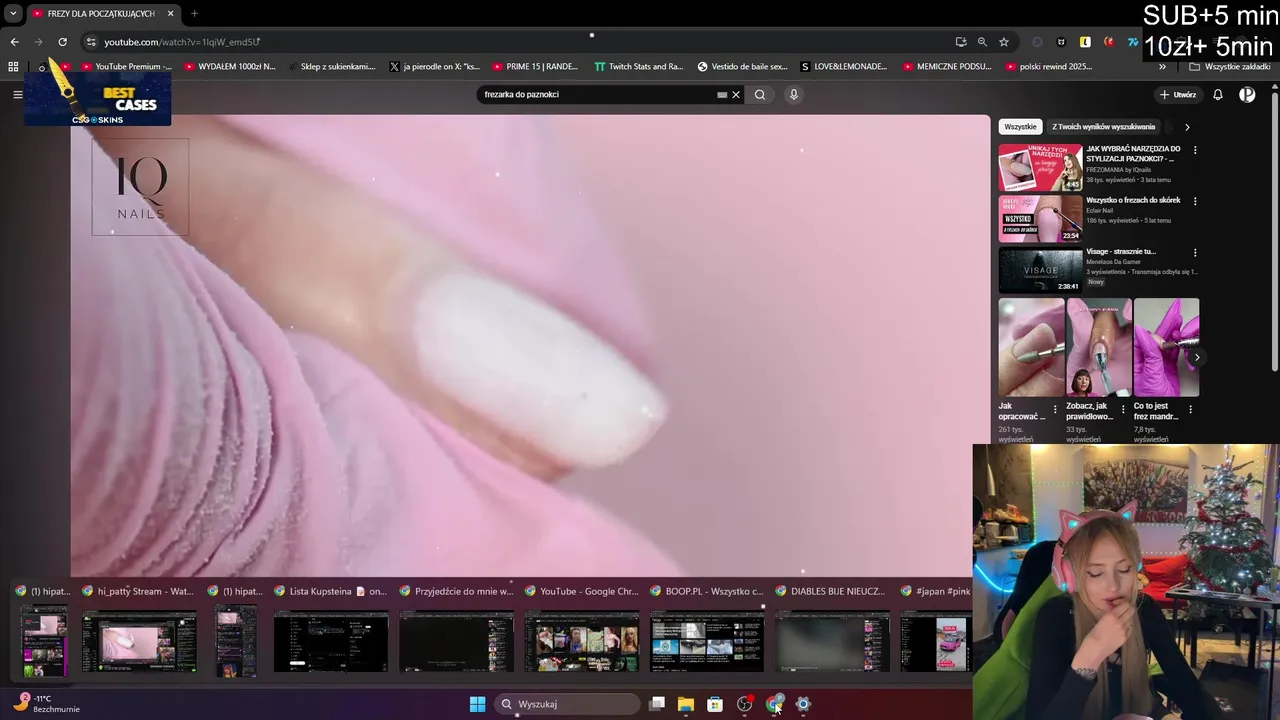Open options for Co to jest frez Short
Viewport: 1280px width, 720px height.
click(x=1190, y=409)
